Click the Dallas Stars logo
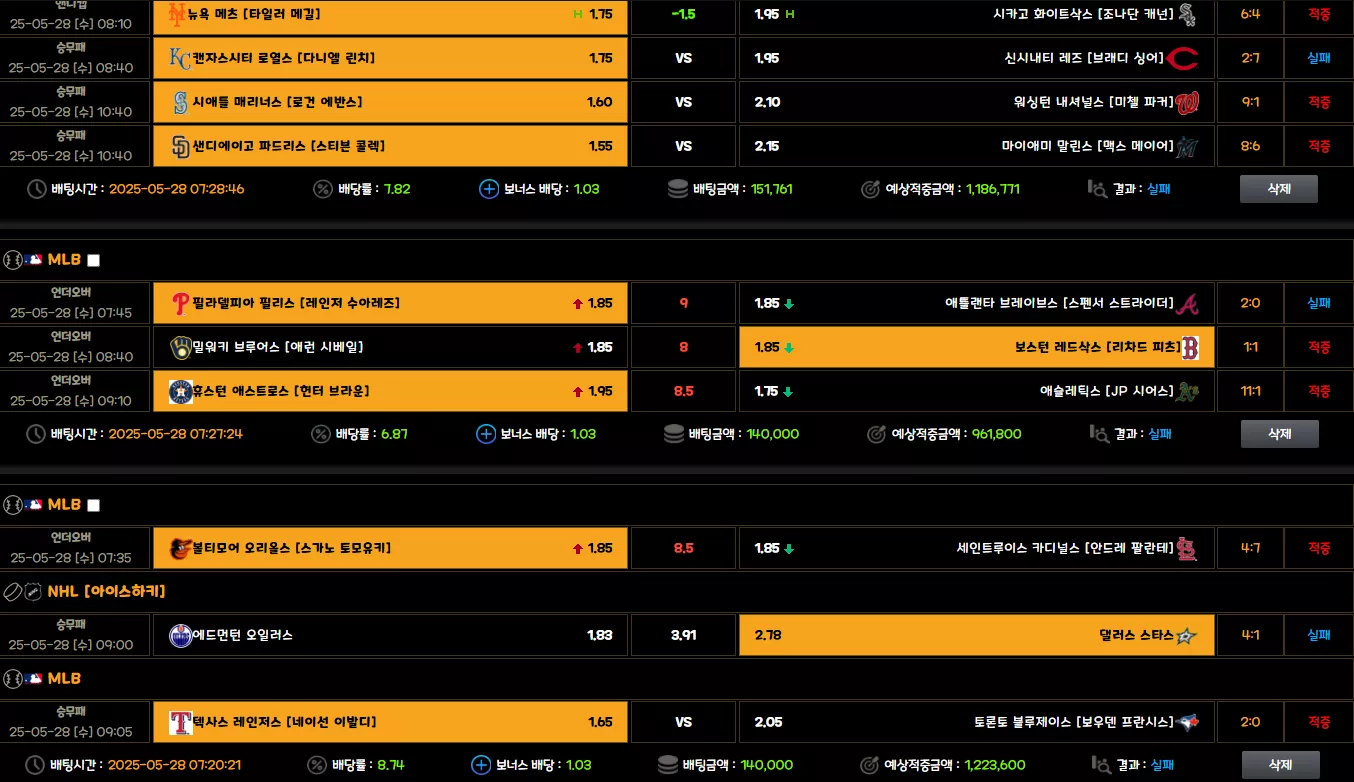The height and width of the screenshot is (782, 1354). click(x=1187, y=635)
